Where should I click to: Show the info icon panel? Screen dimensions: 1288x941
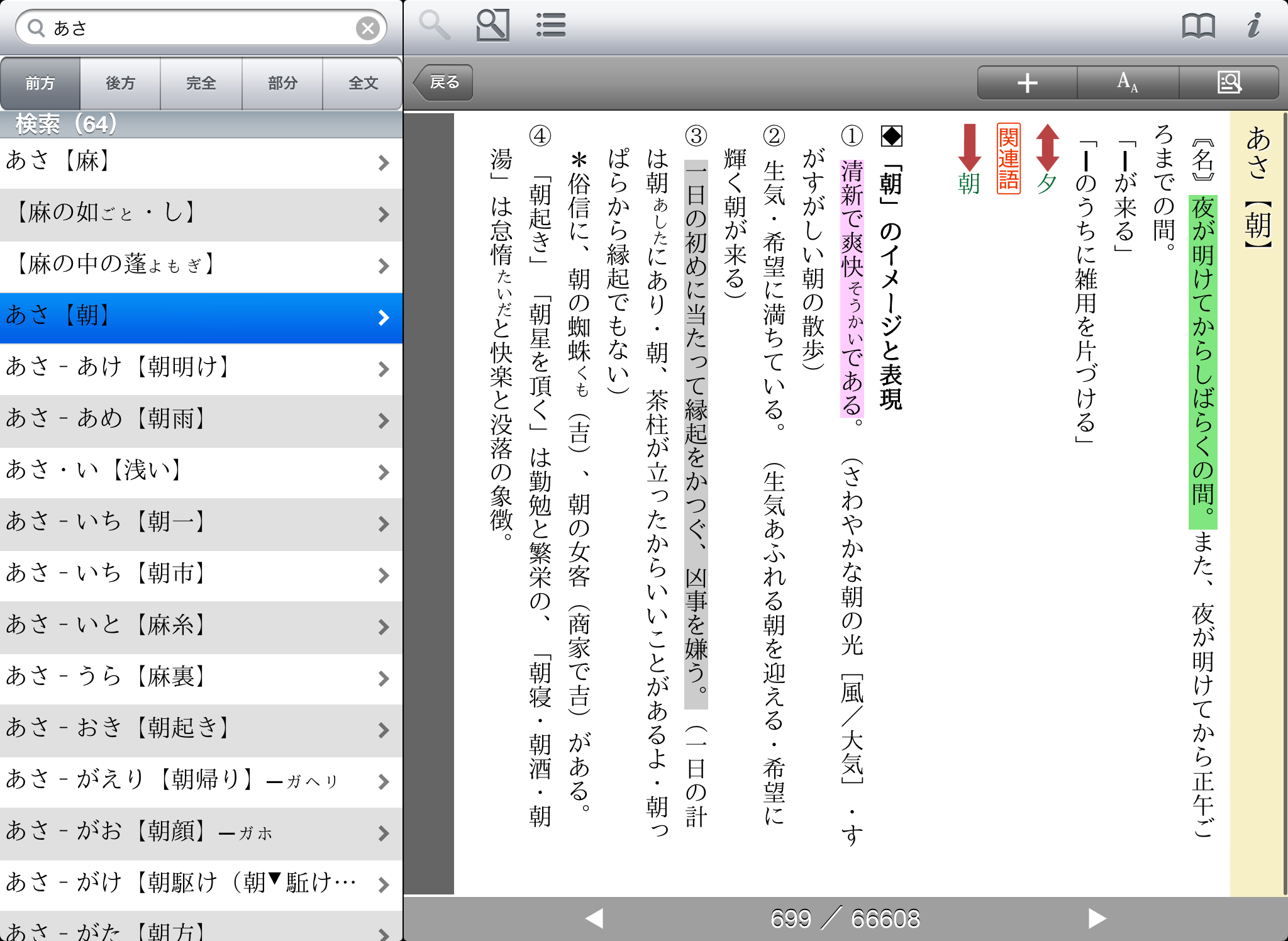point(1253,26)
